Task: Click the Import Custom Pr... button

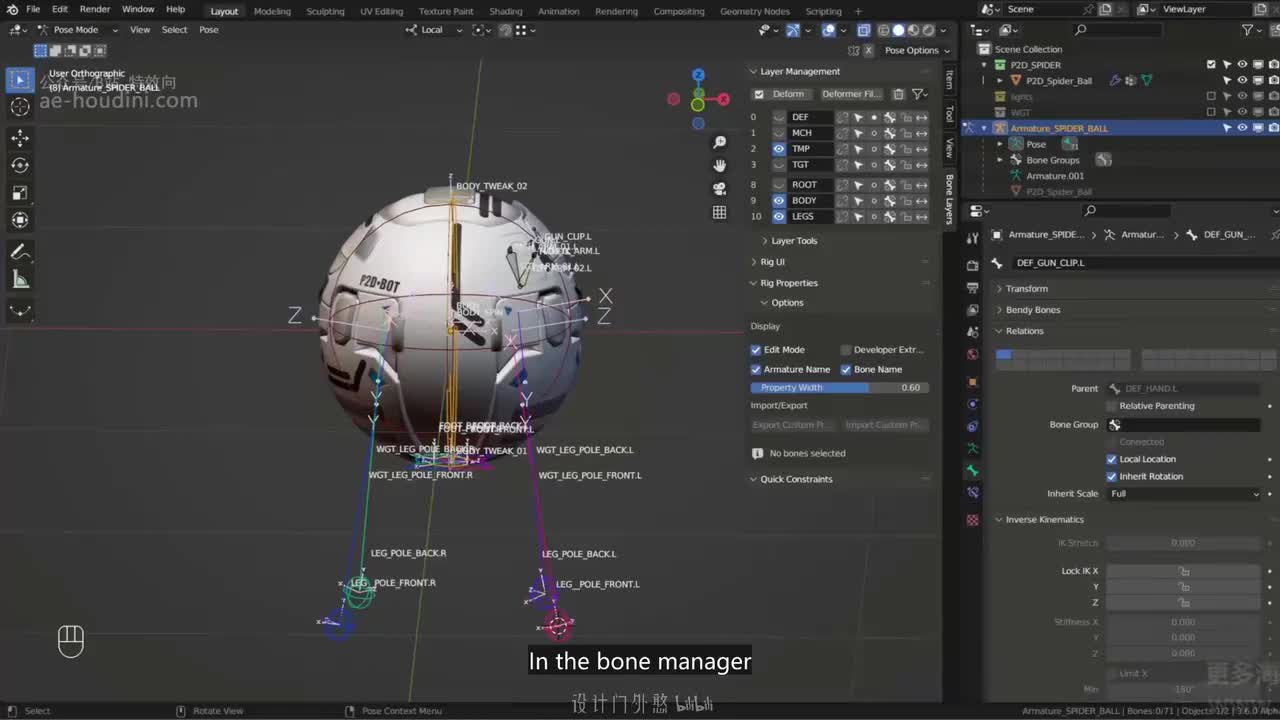Action: (x=886, y=425)
